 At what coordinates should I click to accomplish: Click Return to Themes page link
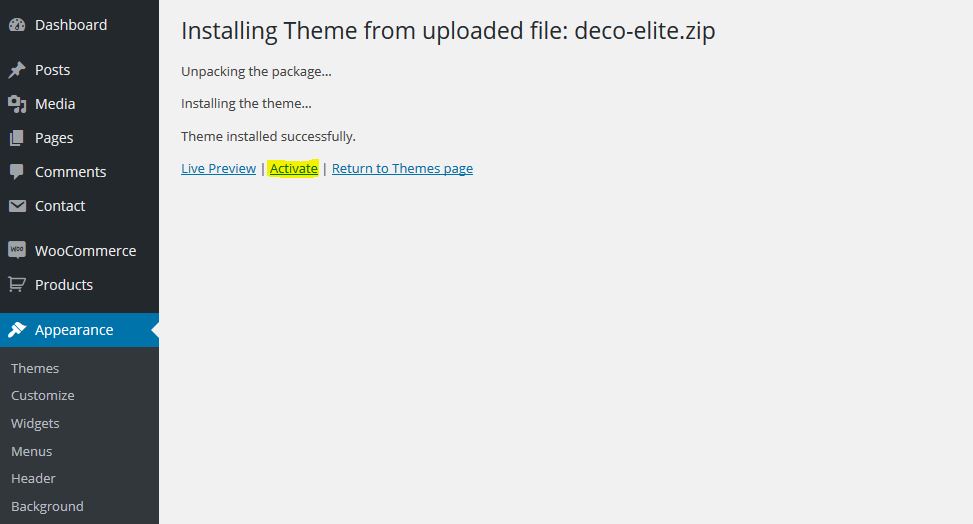(x=402, y=168)
